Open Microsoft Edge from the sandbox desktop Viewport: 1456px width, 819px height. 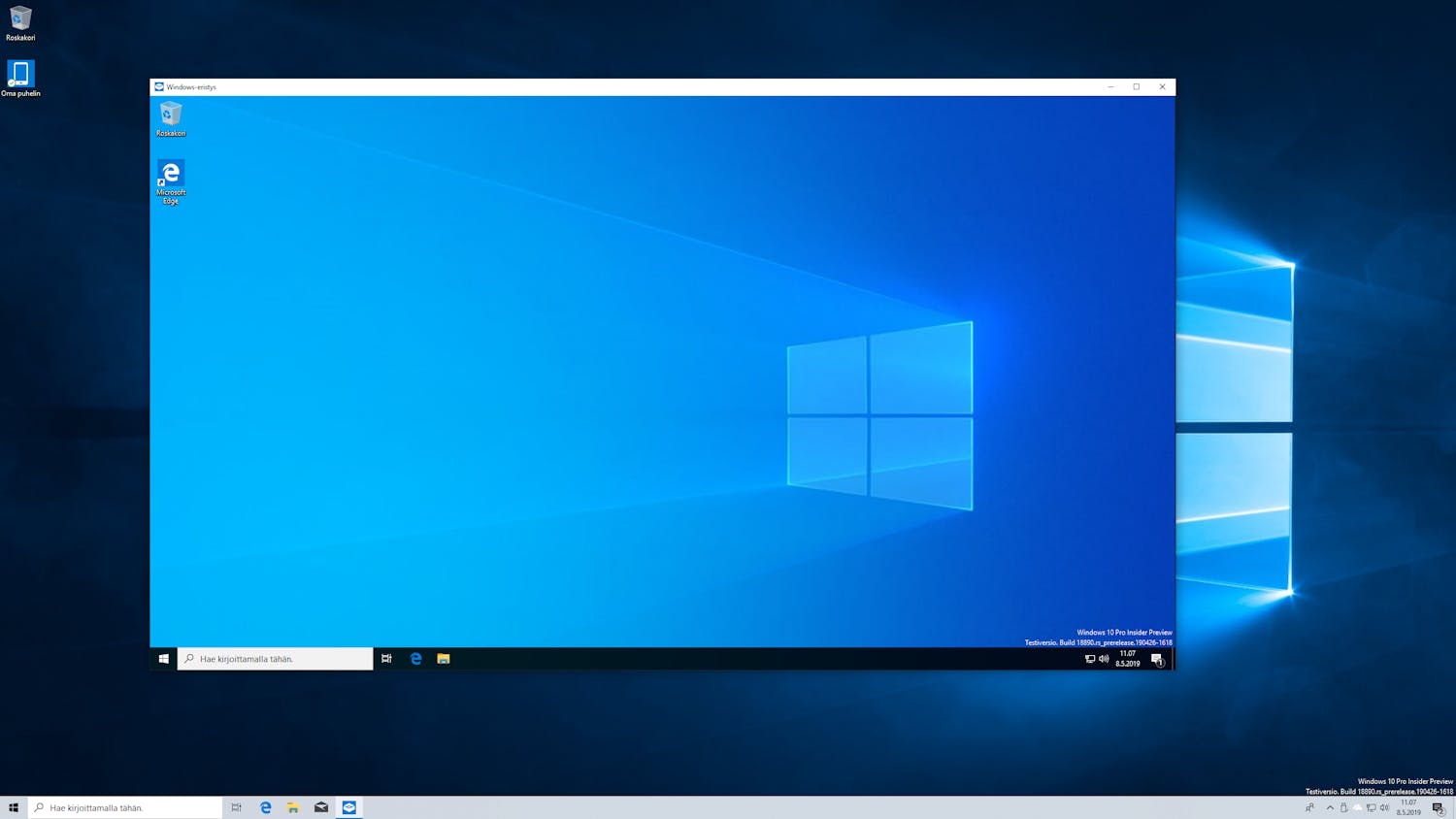[171, 177]
